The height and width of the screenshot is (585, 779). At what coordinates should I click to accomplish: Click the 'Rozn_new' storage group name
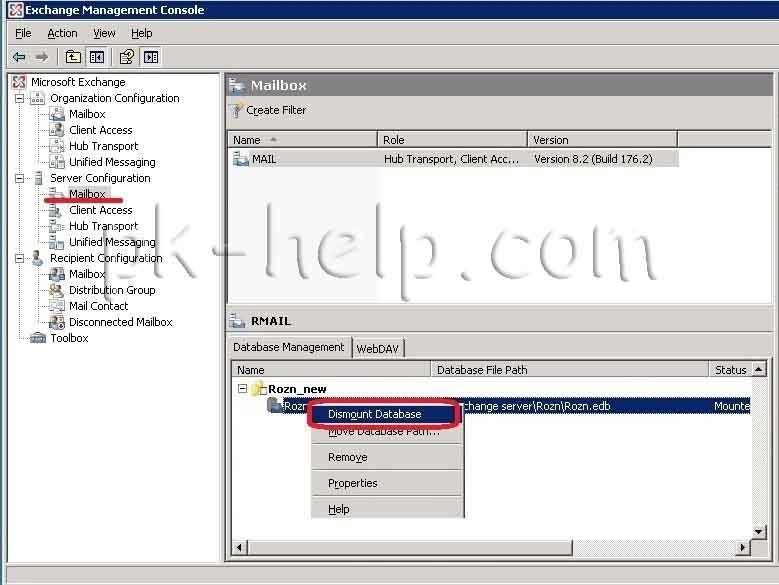[297, 389]
